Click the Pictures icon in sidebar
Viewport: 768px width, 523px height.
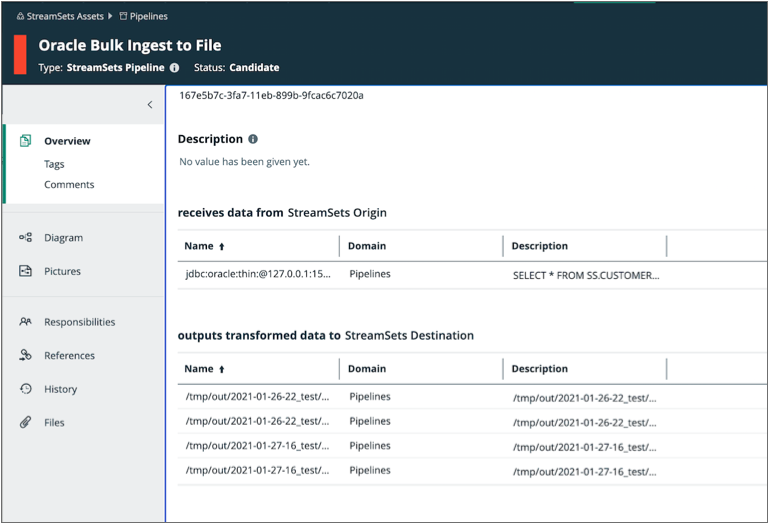click(x=26, y=271)
